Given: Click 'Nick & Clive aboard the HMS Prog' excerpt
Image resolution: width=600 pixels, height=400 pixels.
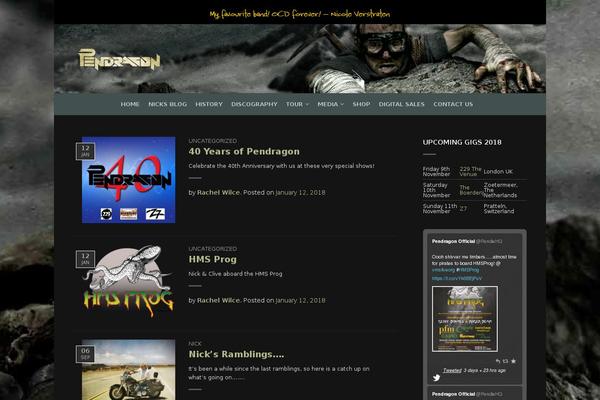Looking at the screenshot, I should pos(235,274).
